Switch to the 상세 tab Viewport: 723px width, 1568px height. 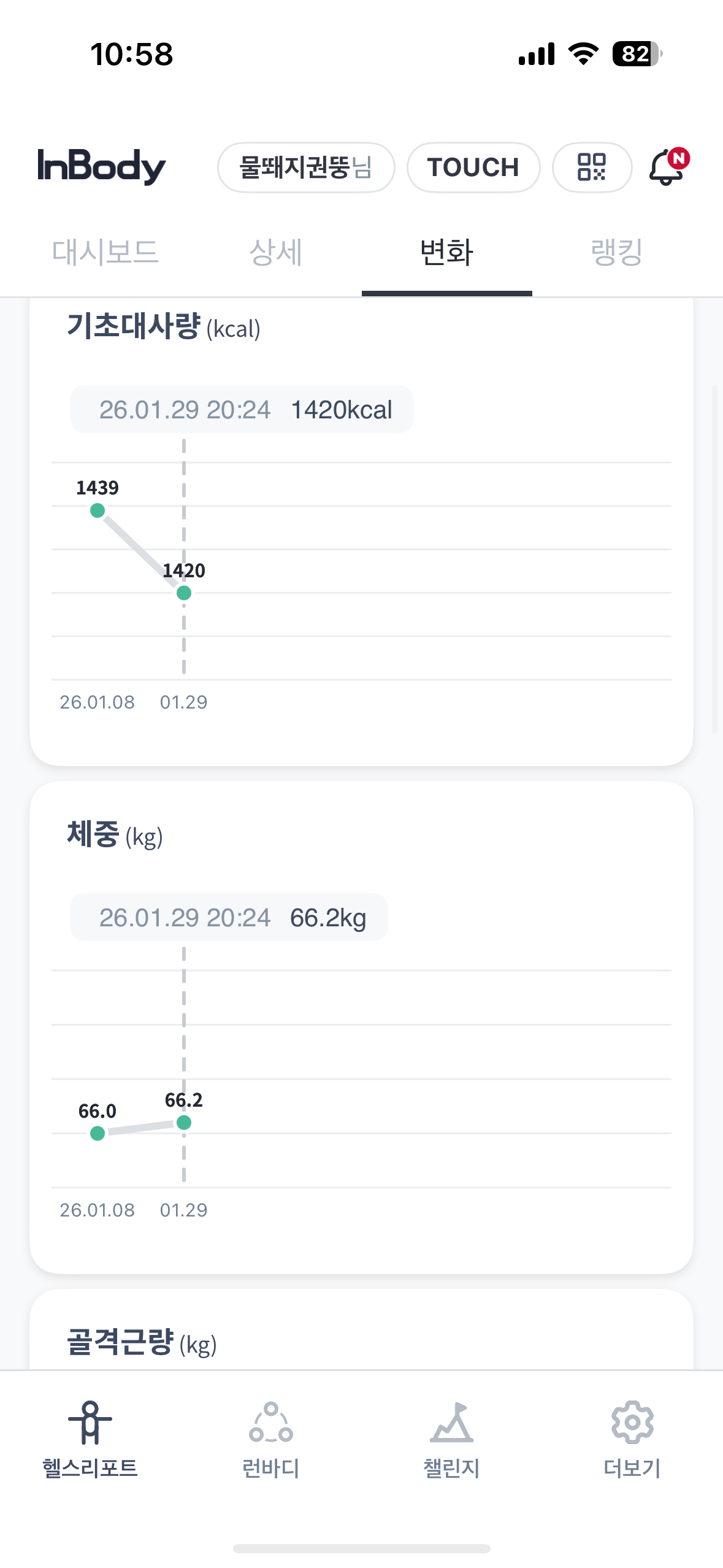pos(276,252)
